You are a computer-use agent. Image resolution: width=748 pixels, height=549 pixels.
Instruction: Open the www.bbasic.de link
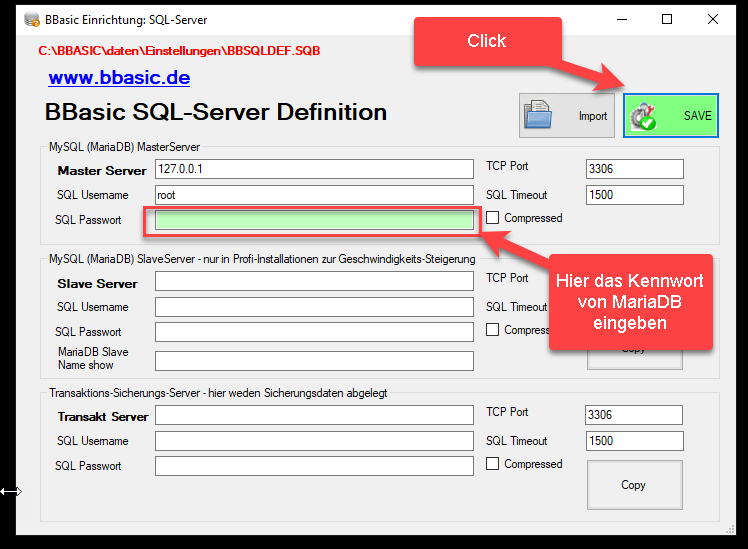[x=119, y=77]
